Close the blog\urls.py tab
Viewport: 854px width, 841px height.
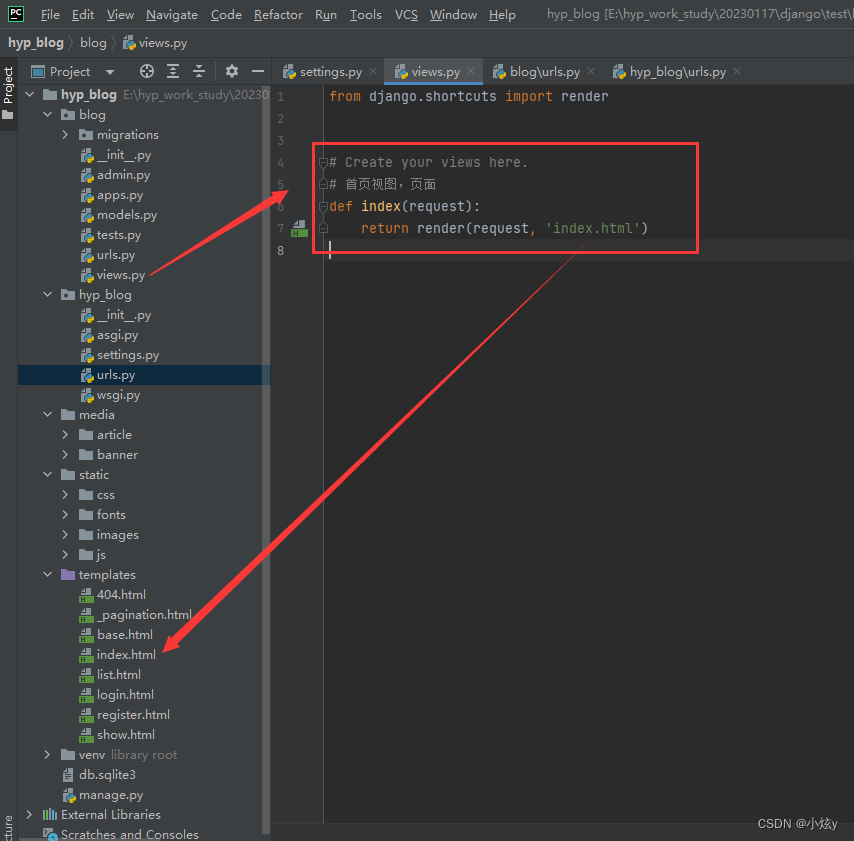(x=591, y=71)
